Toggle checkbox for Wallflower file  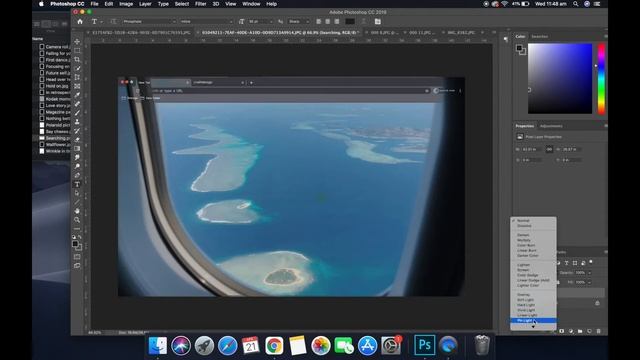42,144
